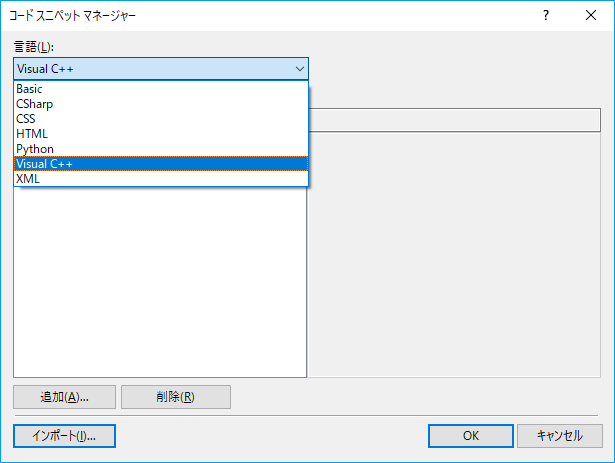Select Basic from the language list
Viewport: 615px width, 463px height.
click(x=161, y=89)
